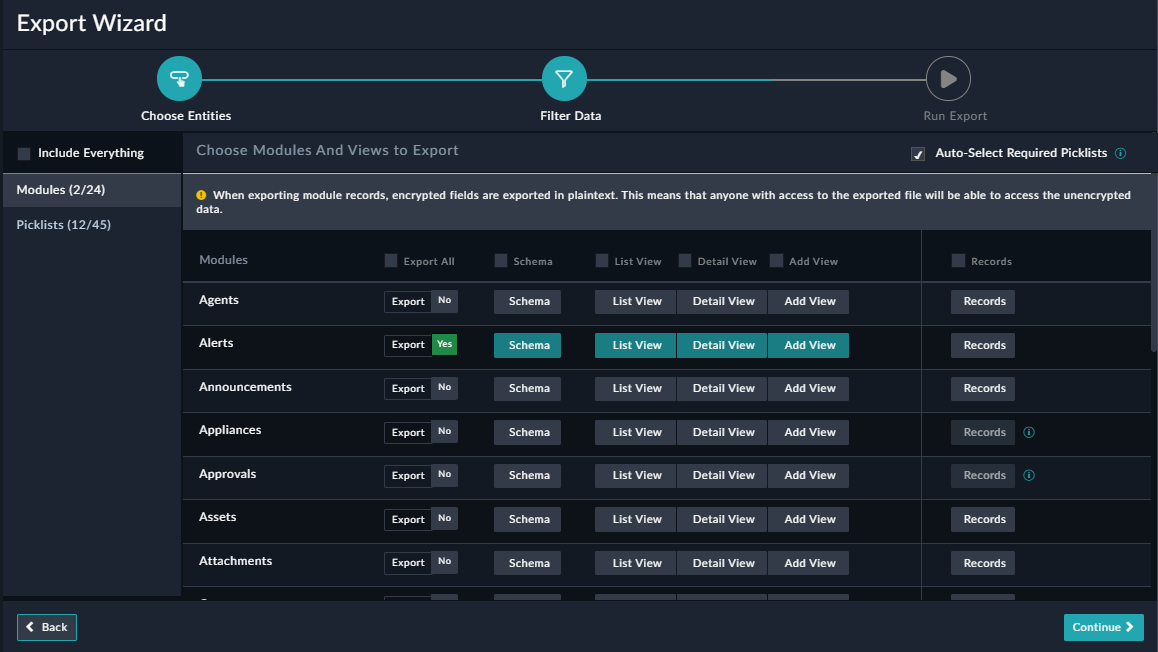This screenshot has width=1158, height=652.
Task: Click the Filter Data funnel icon
Action: pos(563,78)
